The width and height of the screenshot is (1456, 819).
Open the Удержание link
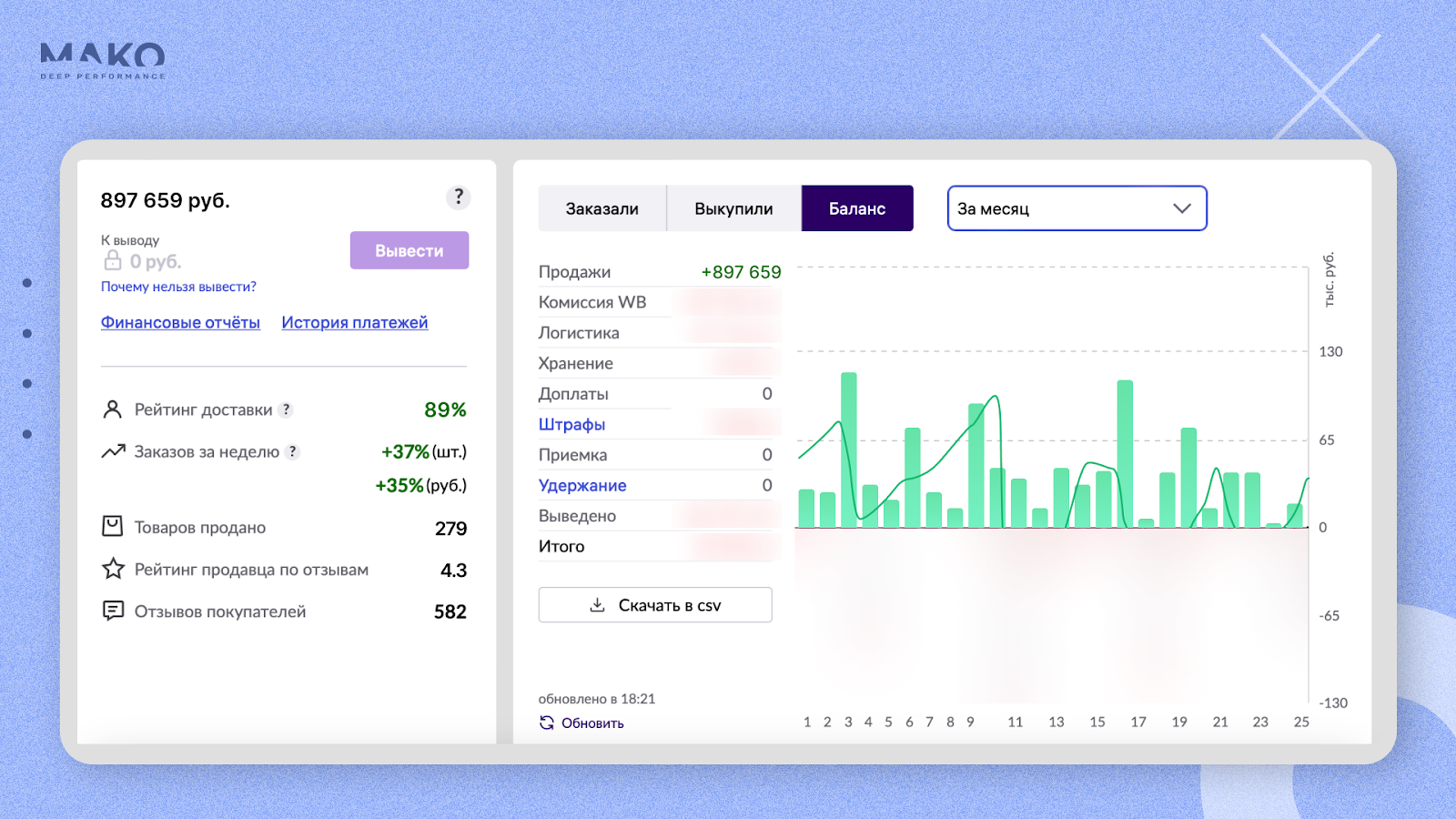pos(582,485)
